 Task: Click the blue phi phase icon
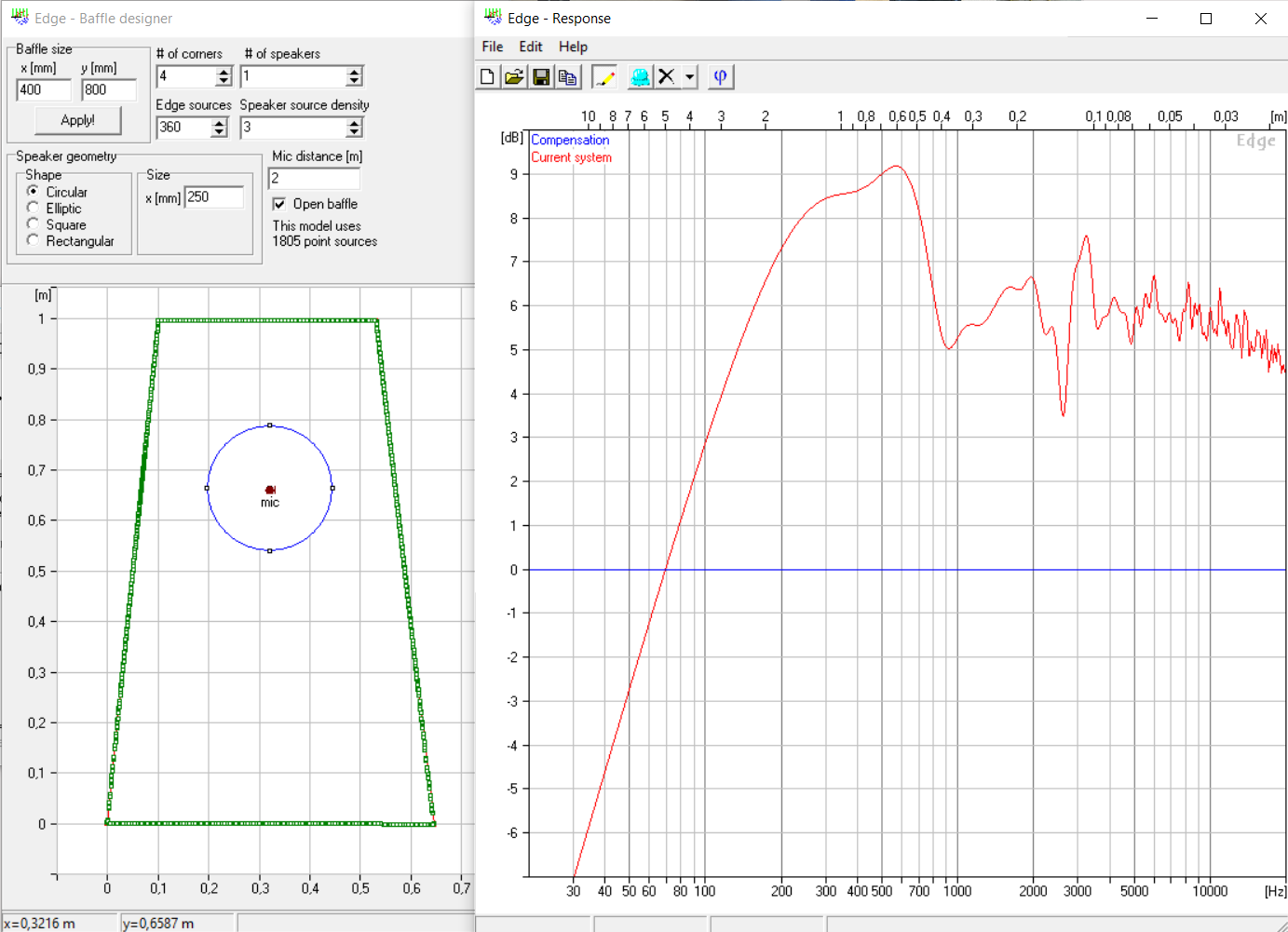(720, 77)
